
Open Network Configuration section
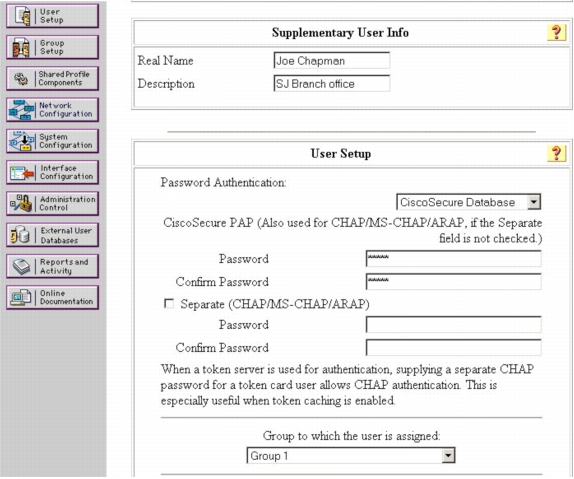tap(52, 110)
